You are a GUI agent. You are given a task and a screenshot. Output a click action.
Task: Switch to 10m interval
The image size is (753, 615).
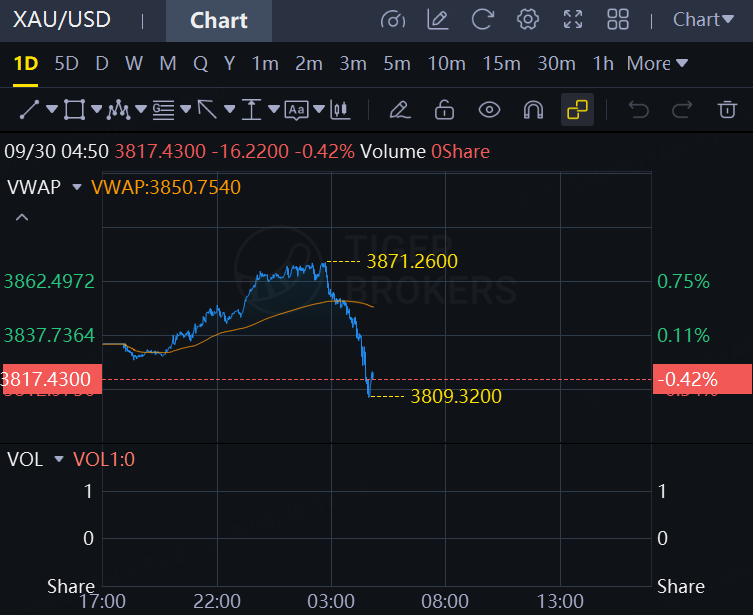tap(447, 63)
